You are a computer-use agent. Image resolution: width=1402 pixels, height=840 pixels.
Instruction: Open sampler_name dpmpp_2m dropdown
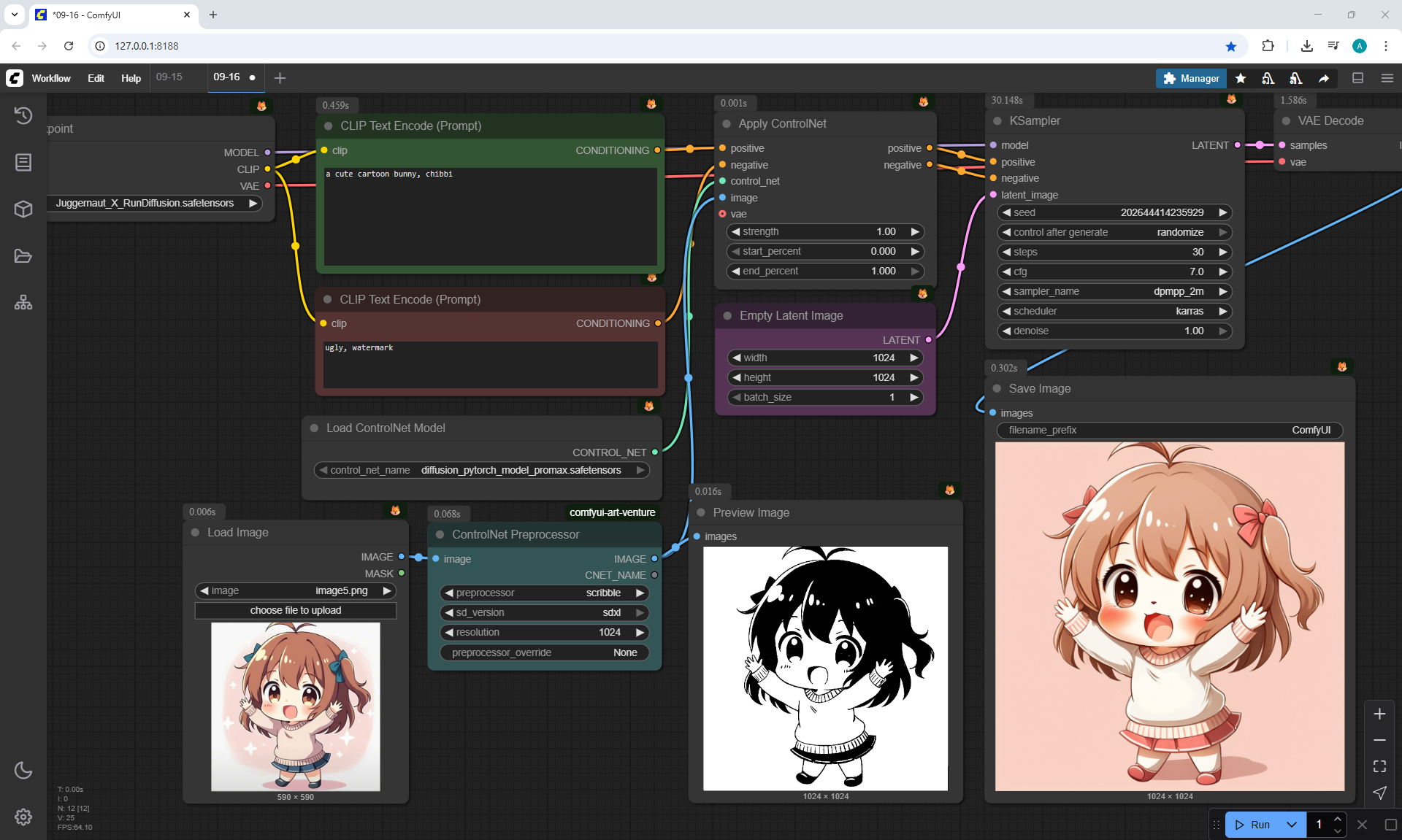coord(1114,291)
